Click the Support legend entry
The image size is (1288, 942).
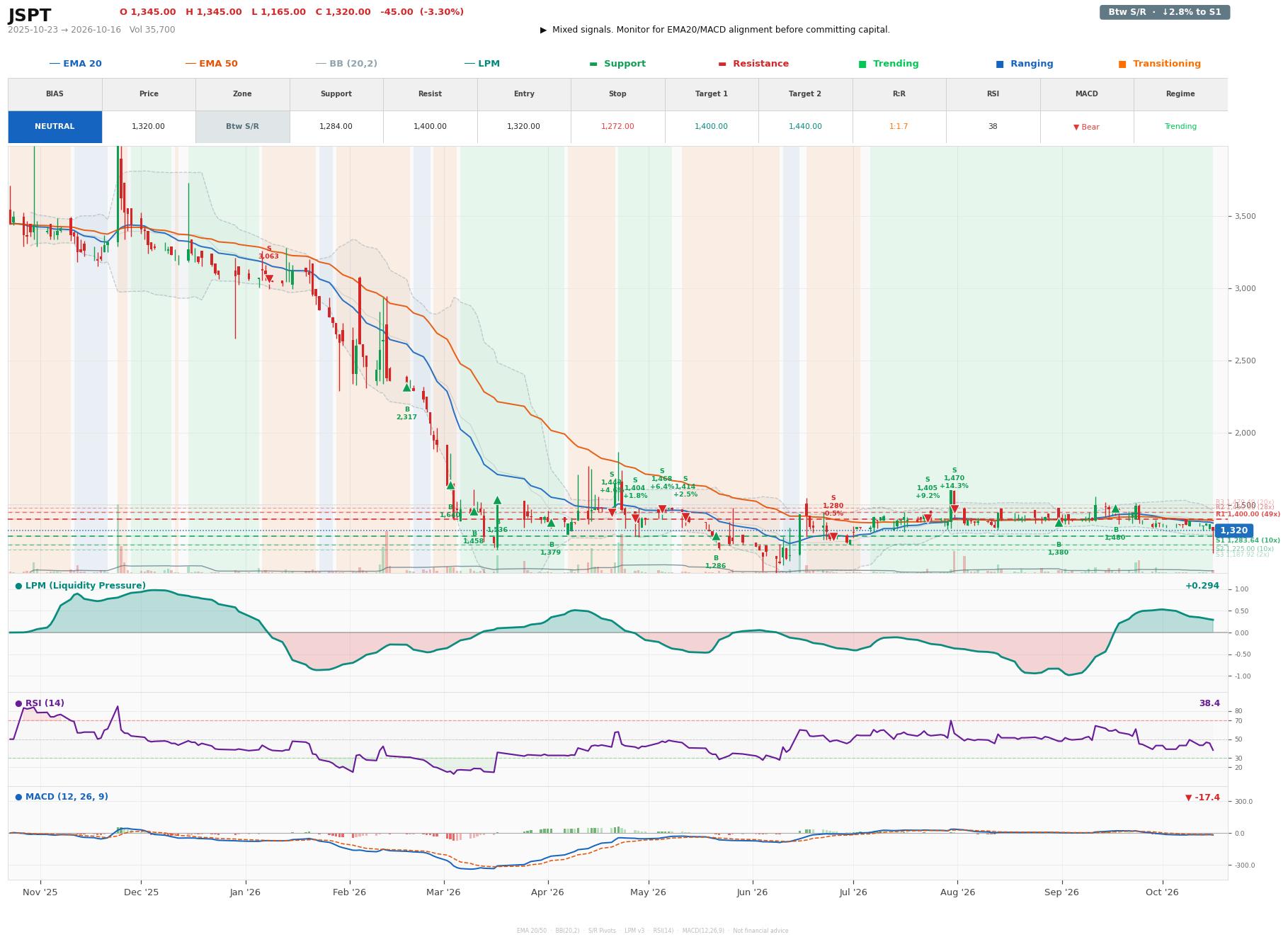pos(617,64)
